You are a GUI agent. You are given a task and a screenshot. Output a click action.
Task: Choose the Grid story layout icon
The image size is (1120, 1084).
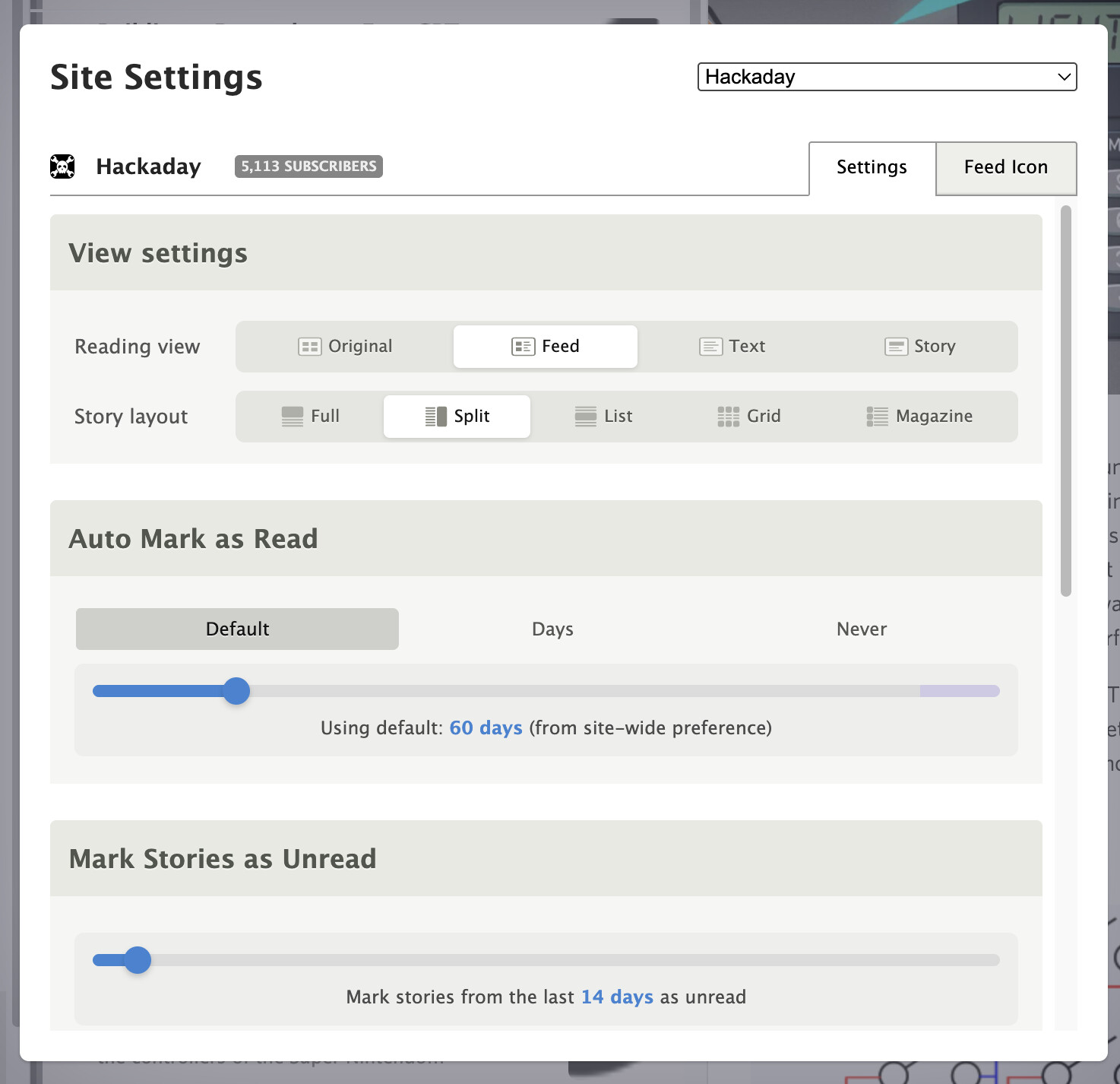(728, 417)
